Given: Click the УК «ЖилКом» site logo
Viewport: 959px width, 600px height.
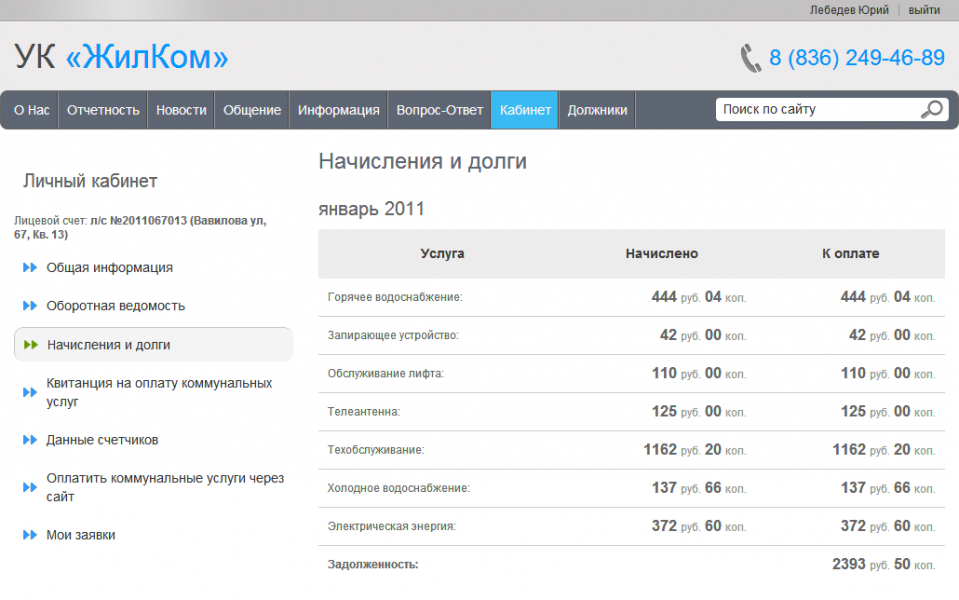Looking at the screenshot, I should pos(121,57).
